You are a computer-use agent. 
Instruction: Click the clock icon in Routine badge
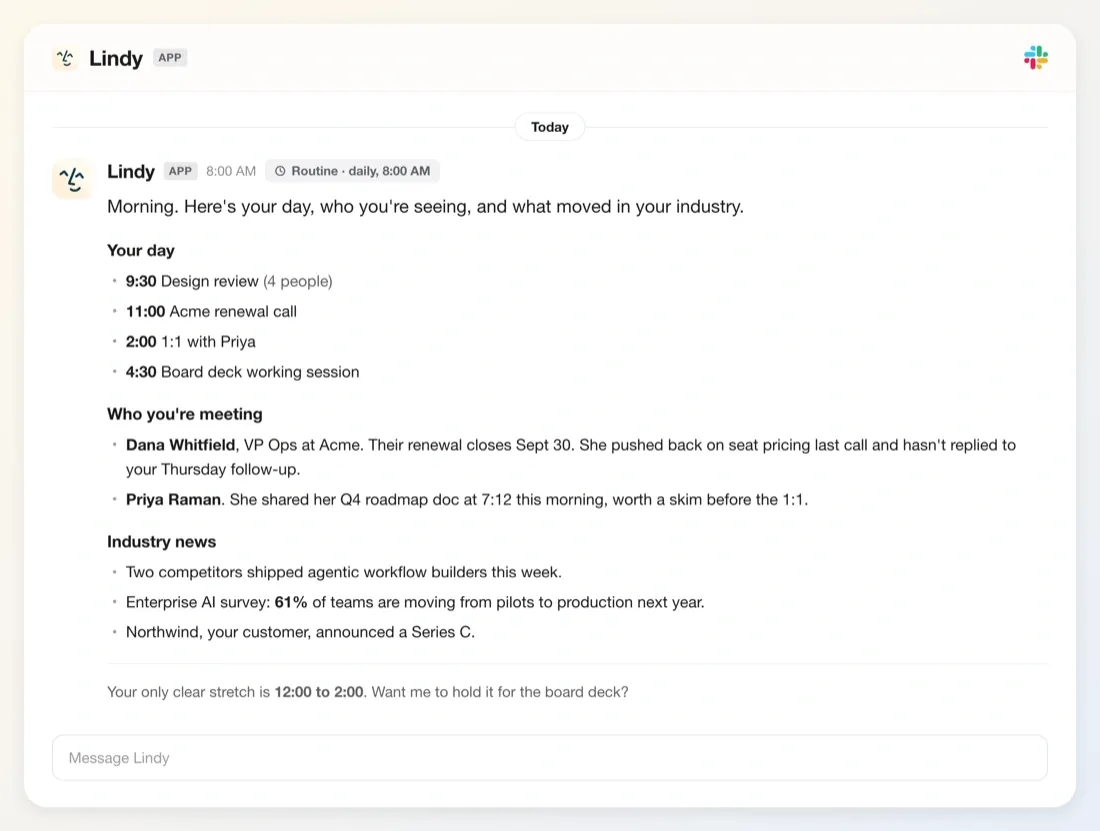click(280, 171)
